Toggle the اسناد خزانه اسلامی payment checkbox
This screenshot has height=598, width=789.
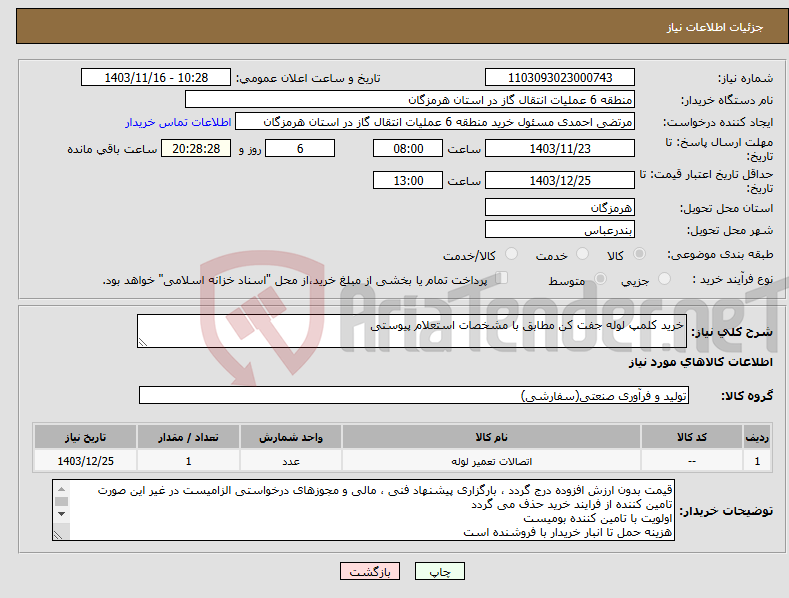pos(501,277)
